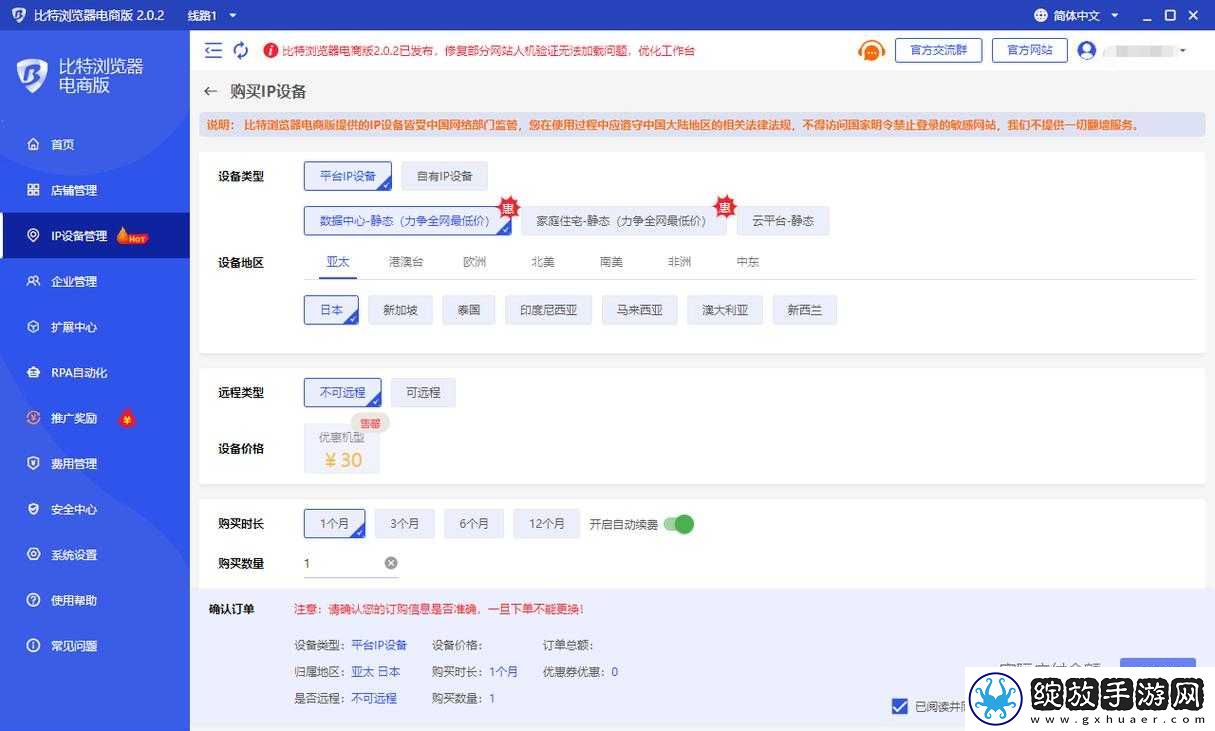Expand the user account dropdown arrow
Screen dimensions: 1215x731
coord(1183,51)
